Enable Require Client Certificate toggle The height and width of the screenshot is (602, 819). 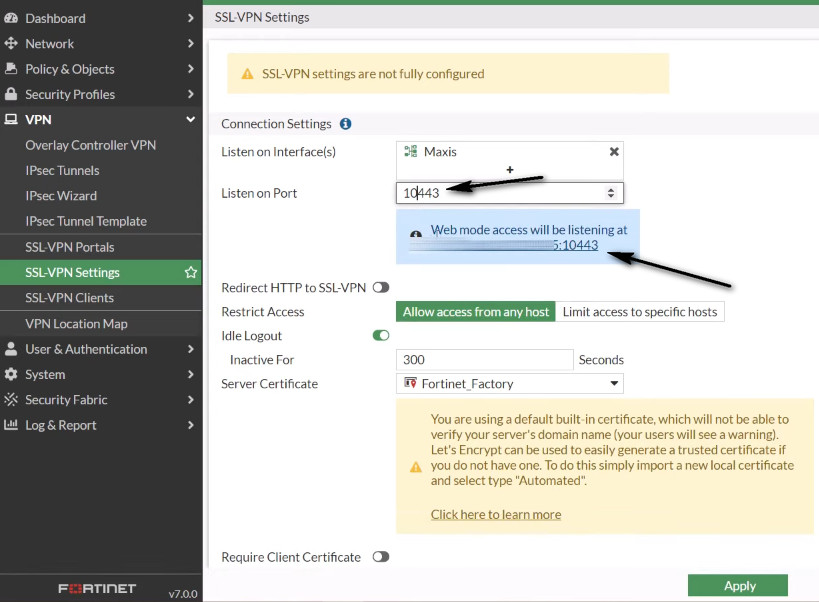click(x=381, y=557)
